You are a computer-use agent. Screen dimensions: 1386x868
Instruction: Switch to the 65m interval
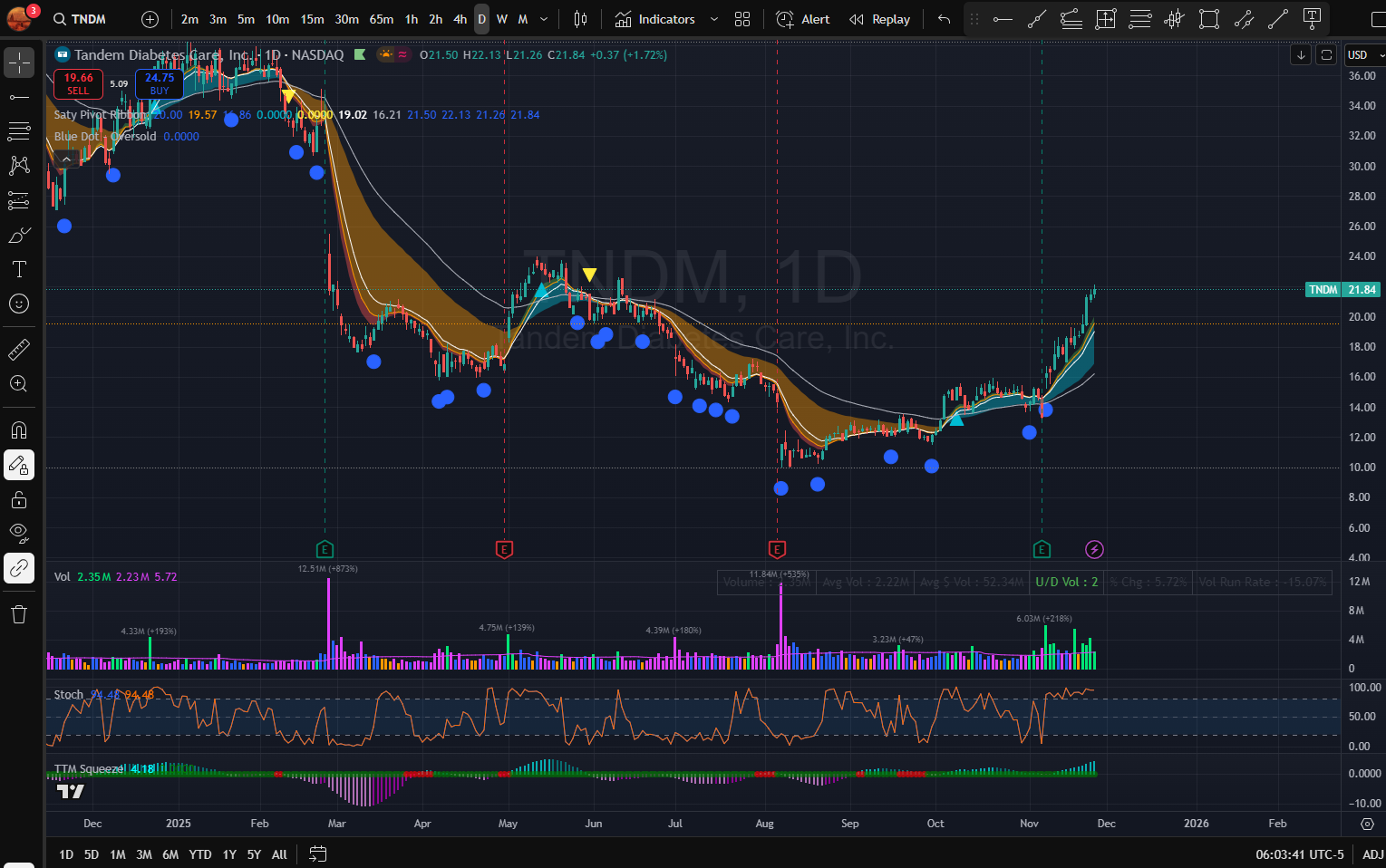pyautogui.click(x=382, y=19)
